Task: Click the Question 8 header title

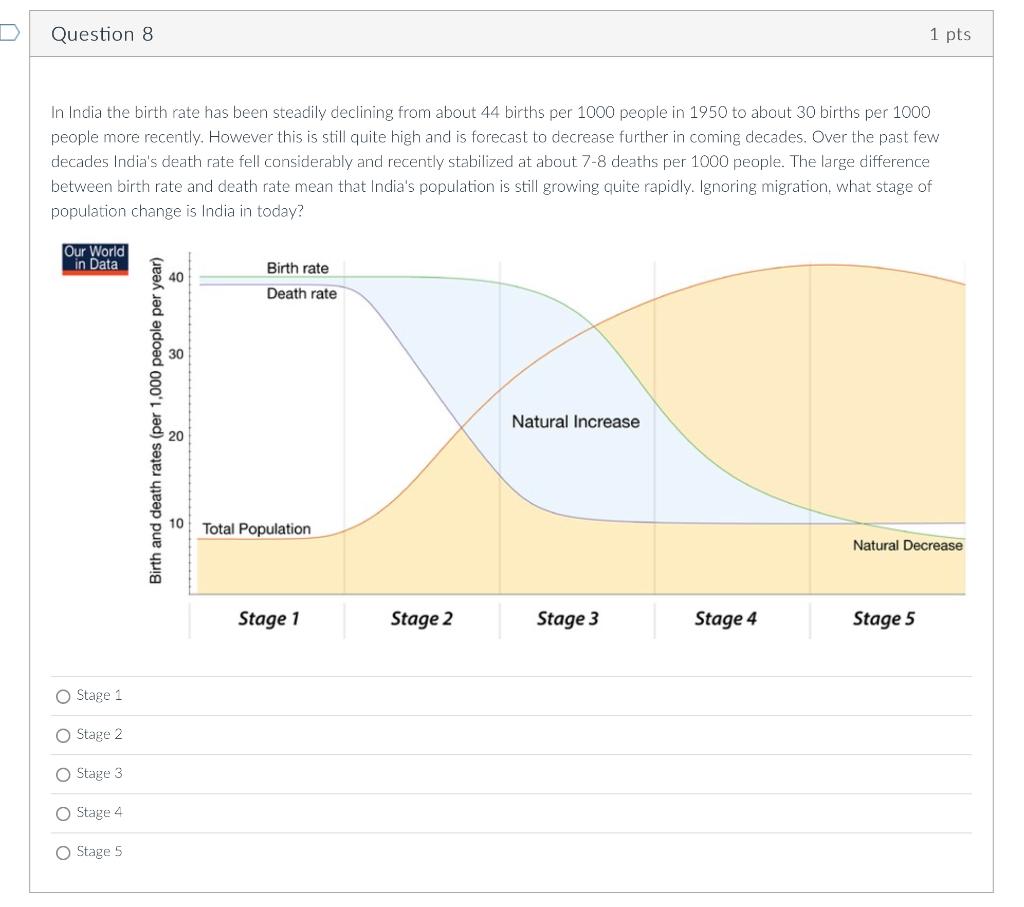Action: click(x=102, y=34)
